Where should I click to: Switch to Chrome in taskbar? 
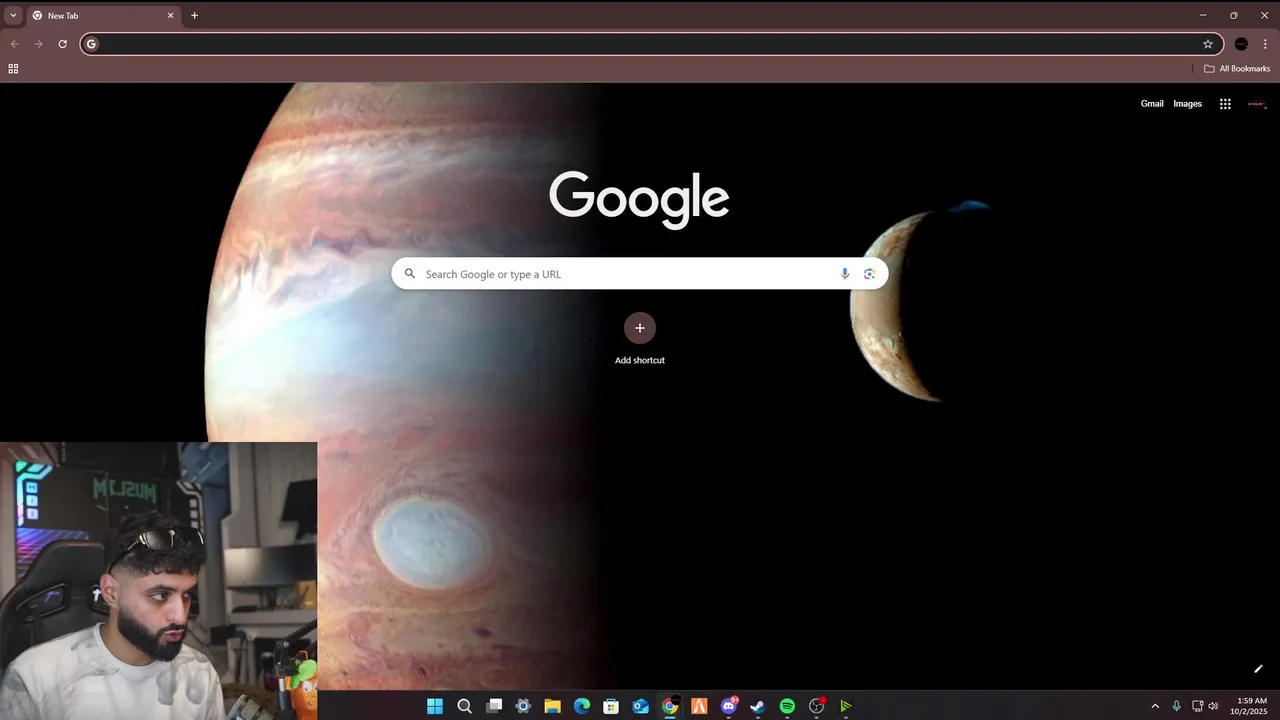coord(670,706)
